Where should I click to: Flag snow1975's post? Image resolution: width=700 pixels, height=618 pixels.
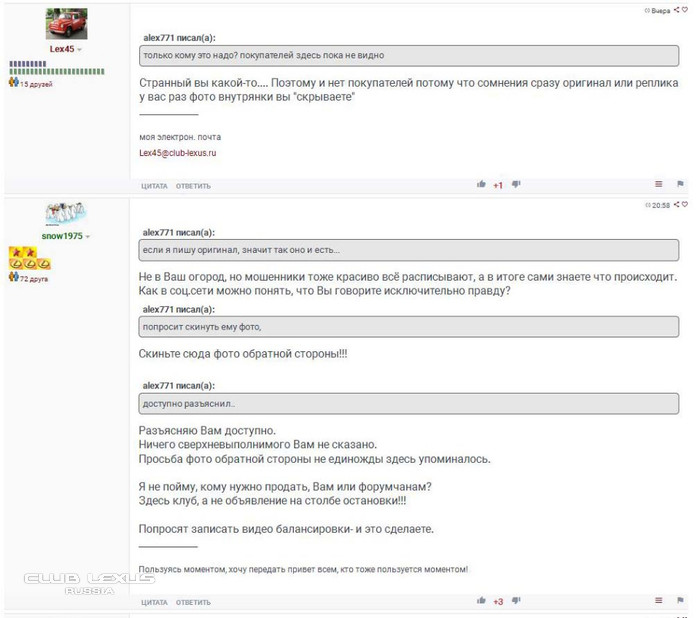click(x=680, y=601)
